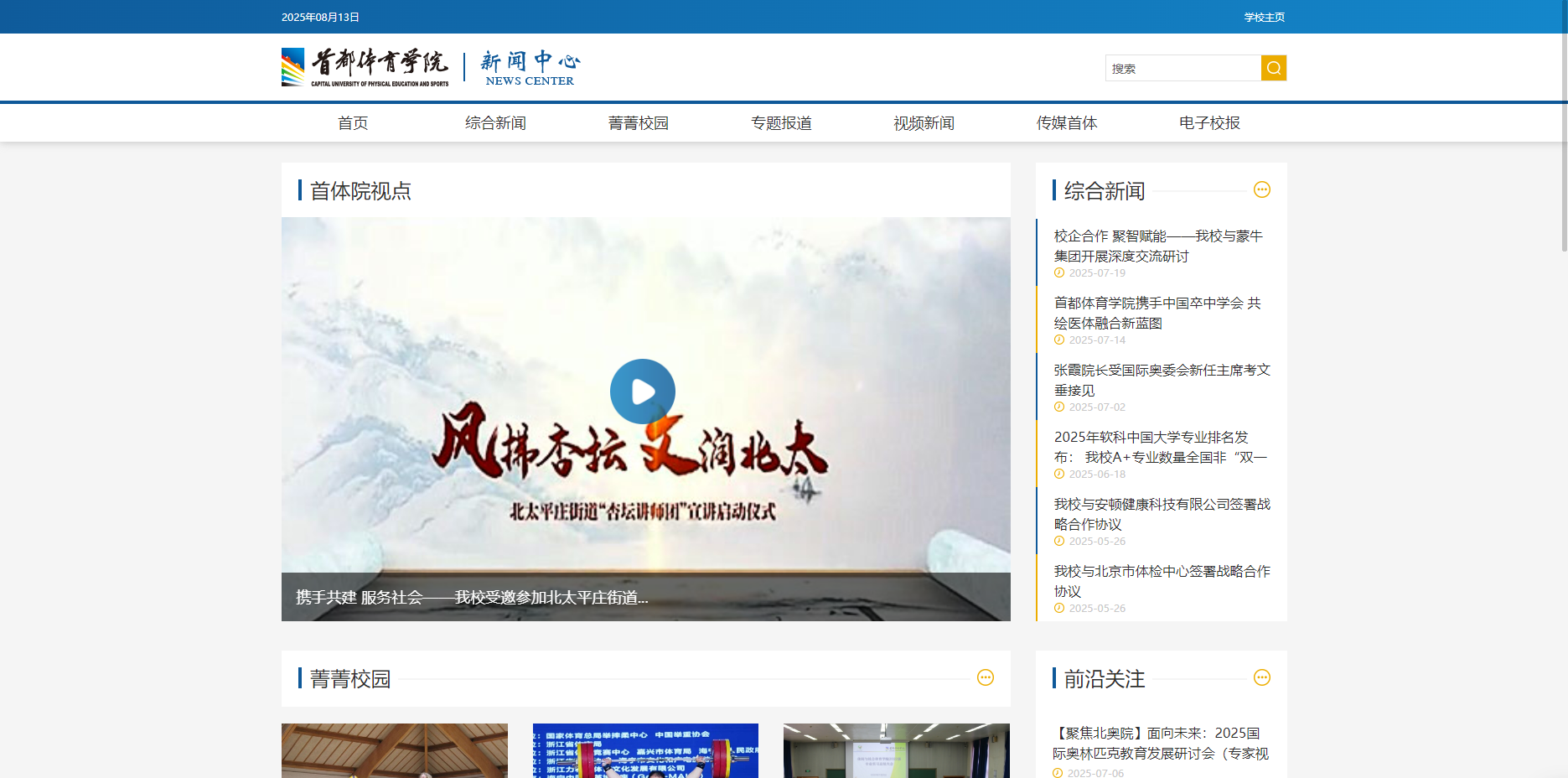Image resolution: width=1568 pixels, height=778 pixels.
Task: Open the weightlifting competition thumbnail
Action: coord(645,750)
